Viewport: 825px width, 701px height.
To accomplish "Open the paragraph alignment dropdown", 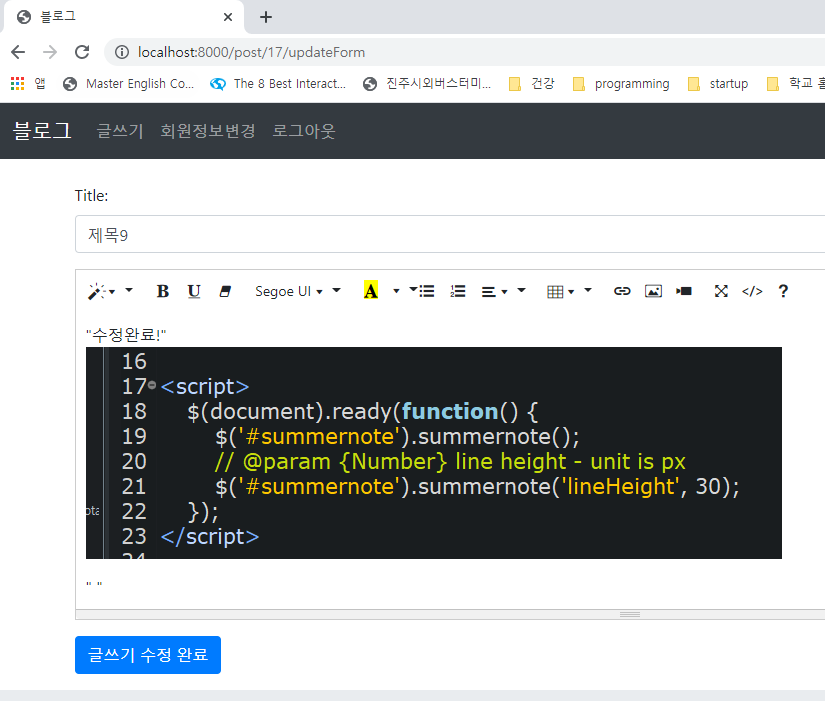I will click(494, 291).
